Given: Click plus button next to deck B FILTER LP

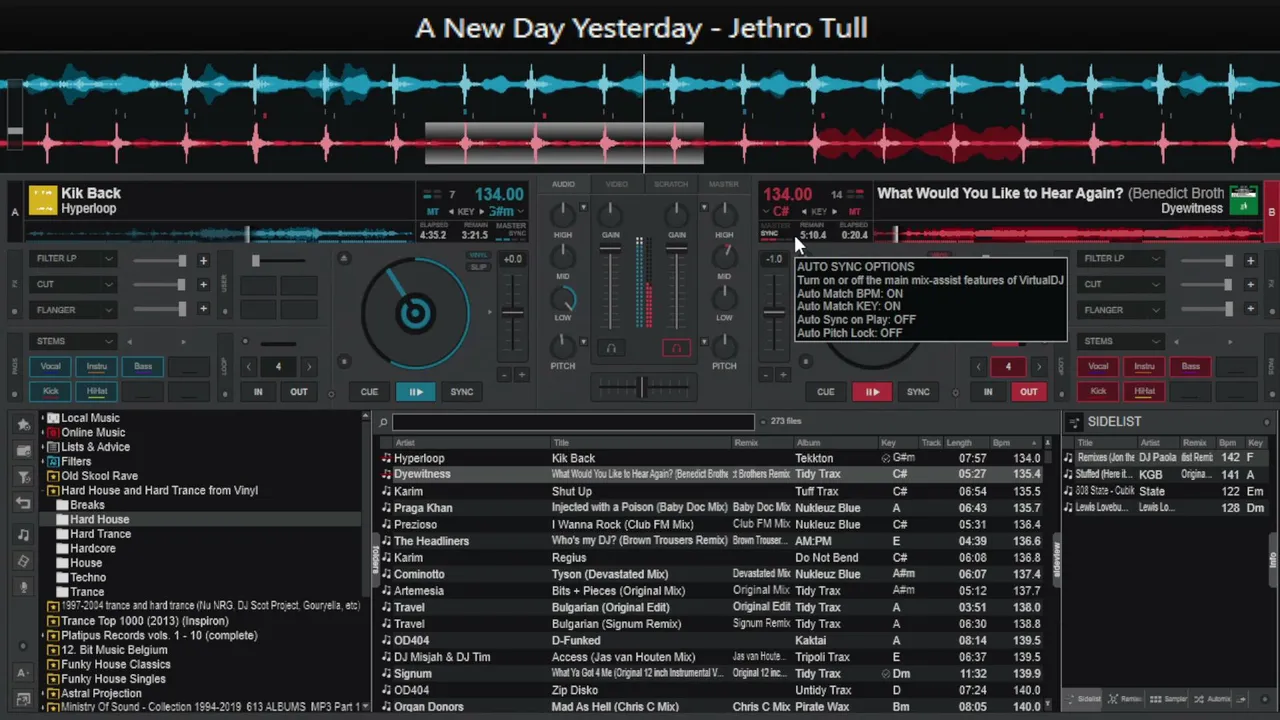Looking at the screenshot, I should [1250, 261].
